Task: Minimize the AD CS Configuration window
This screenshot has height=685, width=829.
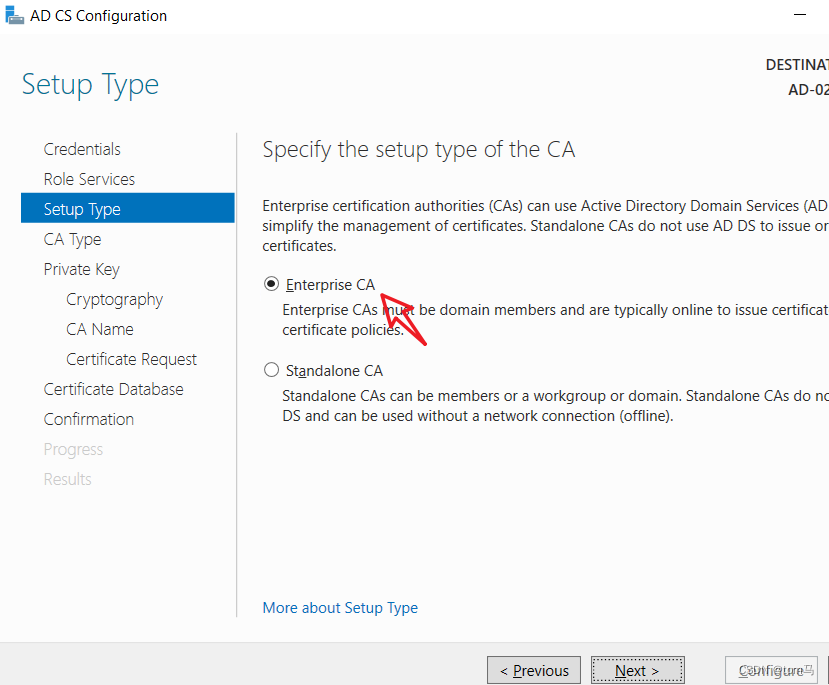Action: pos(800,15)
